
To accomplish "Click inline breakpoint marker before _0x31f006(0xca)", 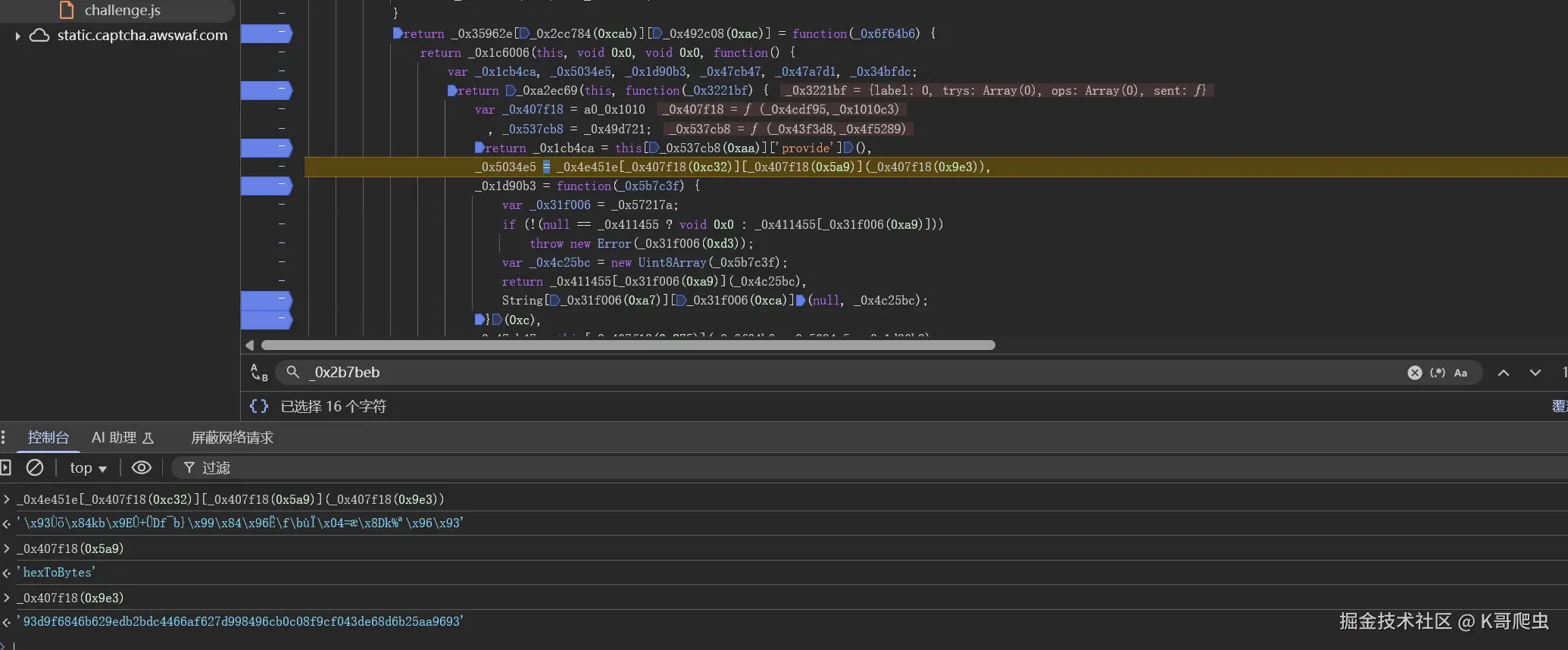I will point(680,300).
